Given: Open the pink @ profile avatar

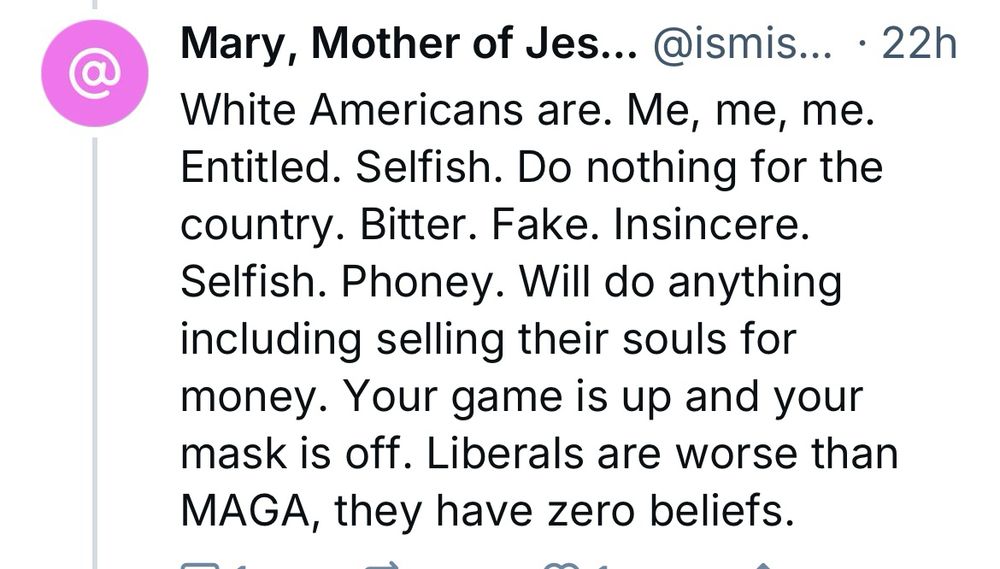Looking at the screenshot, I should pyautogui.click(x=95, y=73).
